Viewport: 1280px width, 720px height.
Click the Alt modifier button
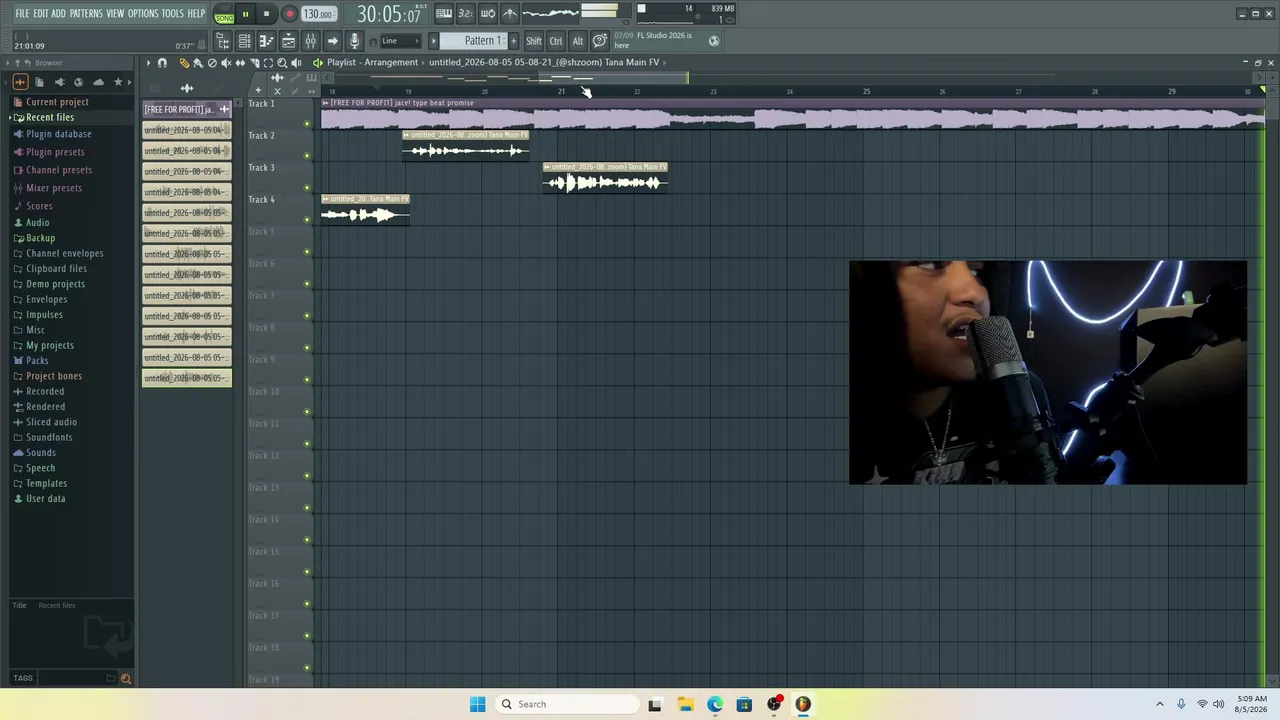point(578,41)
